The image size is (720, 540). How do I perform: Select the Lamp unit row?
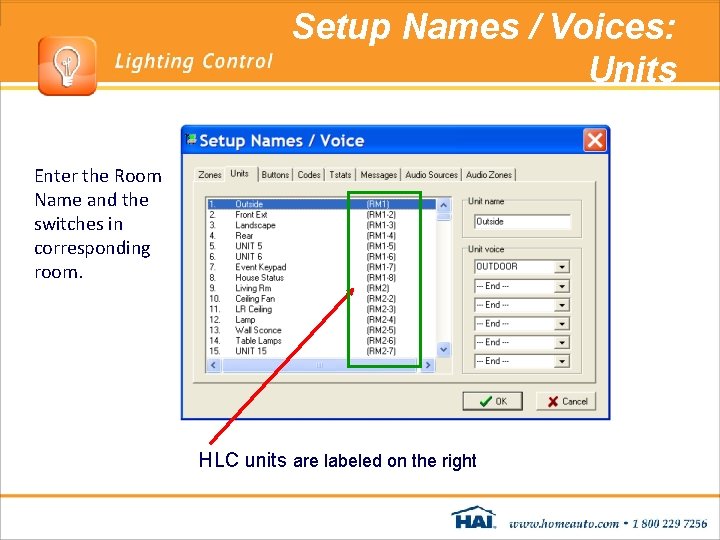(321, 320)
